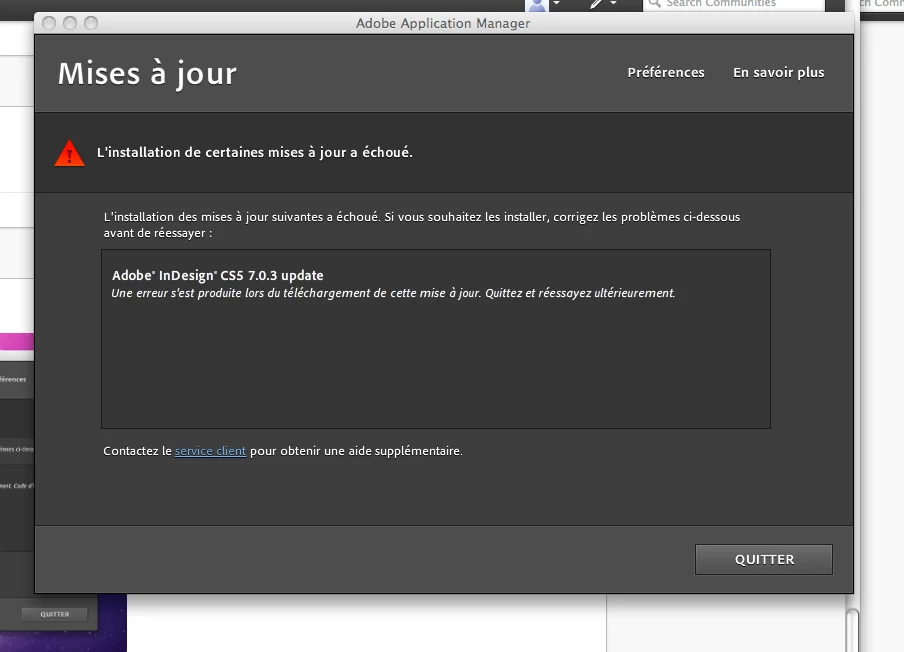The height and width of the screenshot is (652, 904).
Task: Open Préférences in Application Manager
Action: click(x=666, y=73)
